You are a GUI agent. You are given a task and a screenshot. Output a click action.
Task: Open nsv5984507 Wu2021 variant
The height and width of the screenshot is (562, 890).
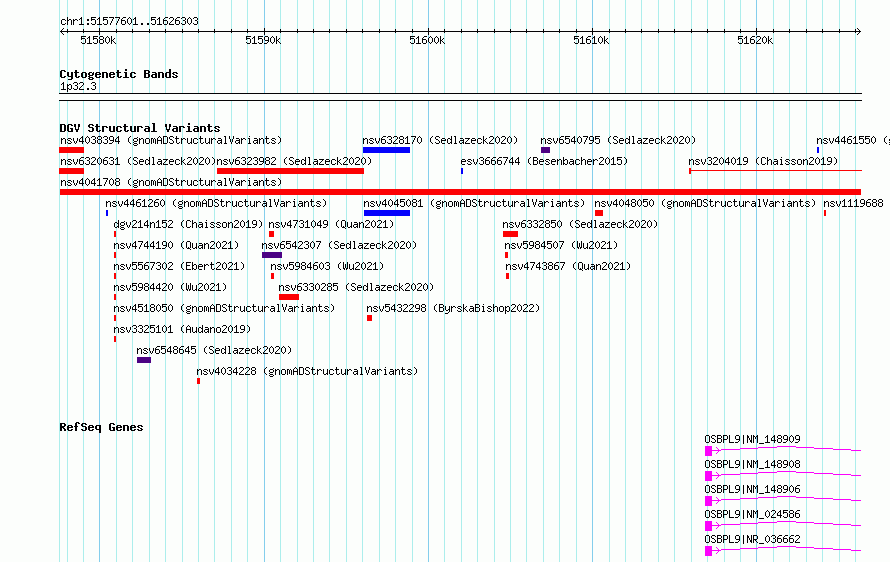pyautogui.click(x=561, y=245)
